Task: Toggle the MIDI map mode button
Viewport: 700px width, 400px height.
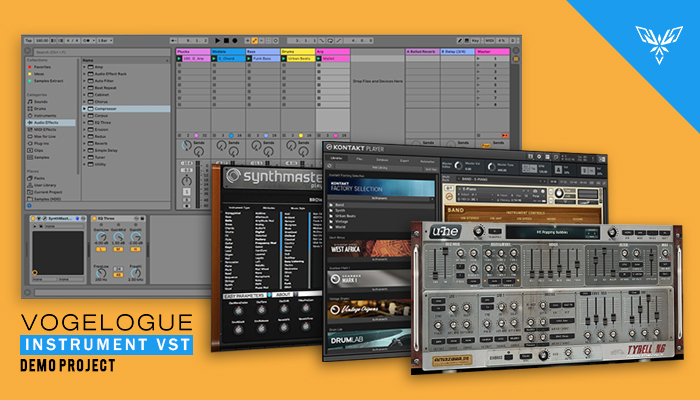Action: (x=489, y=41)
